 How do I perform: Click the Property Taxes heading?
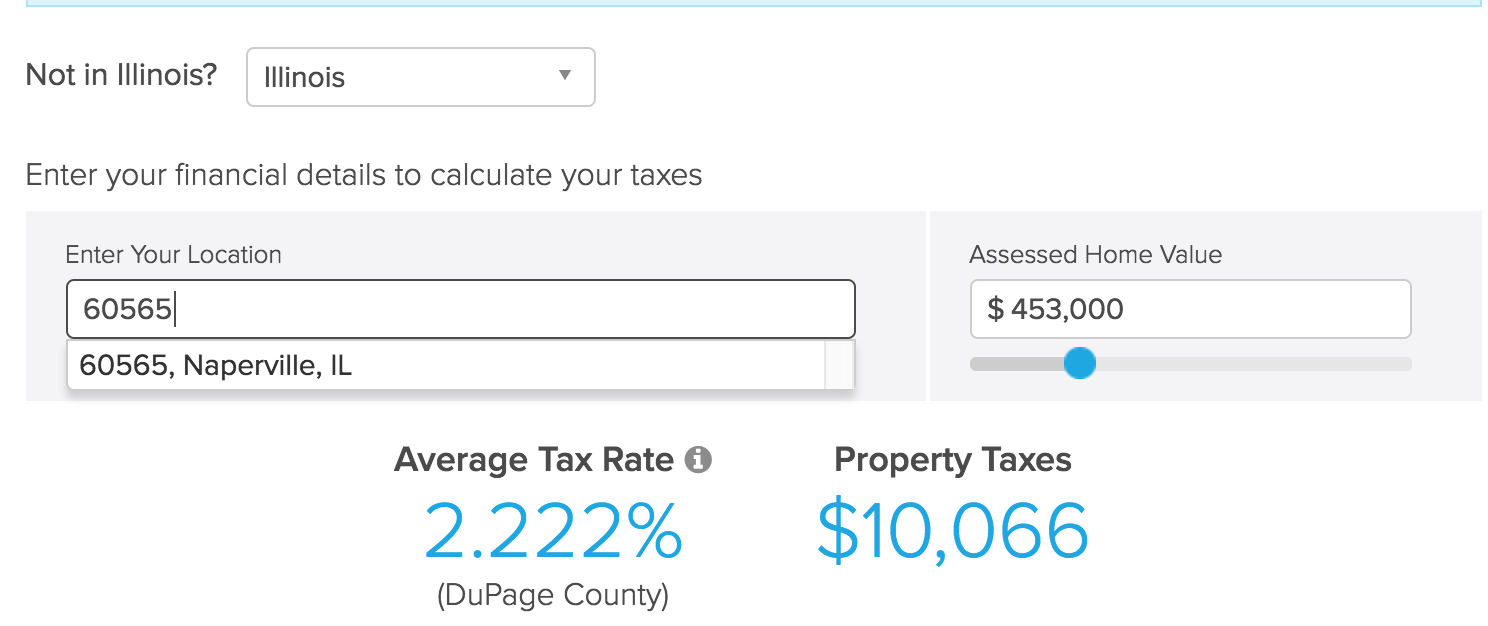[x=953, y=460]
